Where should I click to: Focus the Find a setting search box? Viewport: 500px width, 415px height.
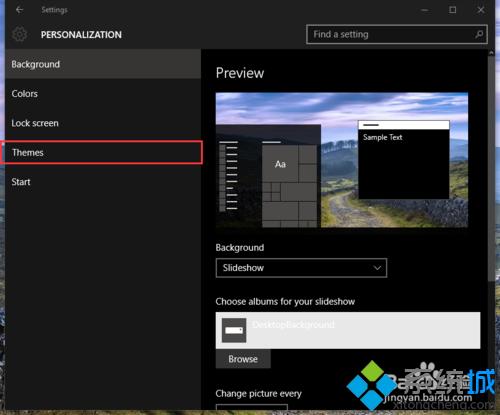[x=397, y=34]
